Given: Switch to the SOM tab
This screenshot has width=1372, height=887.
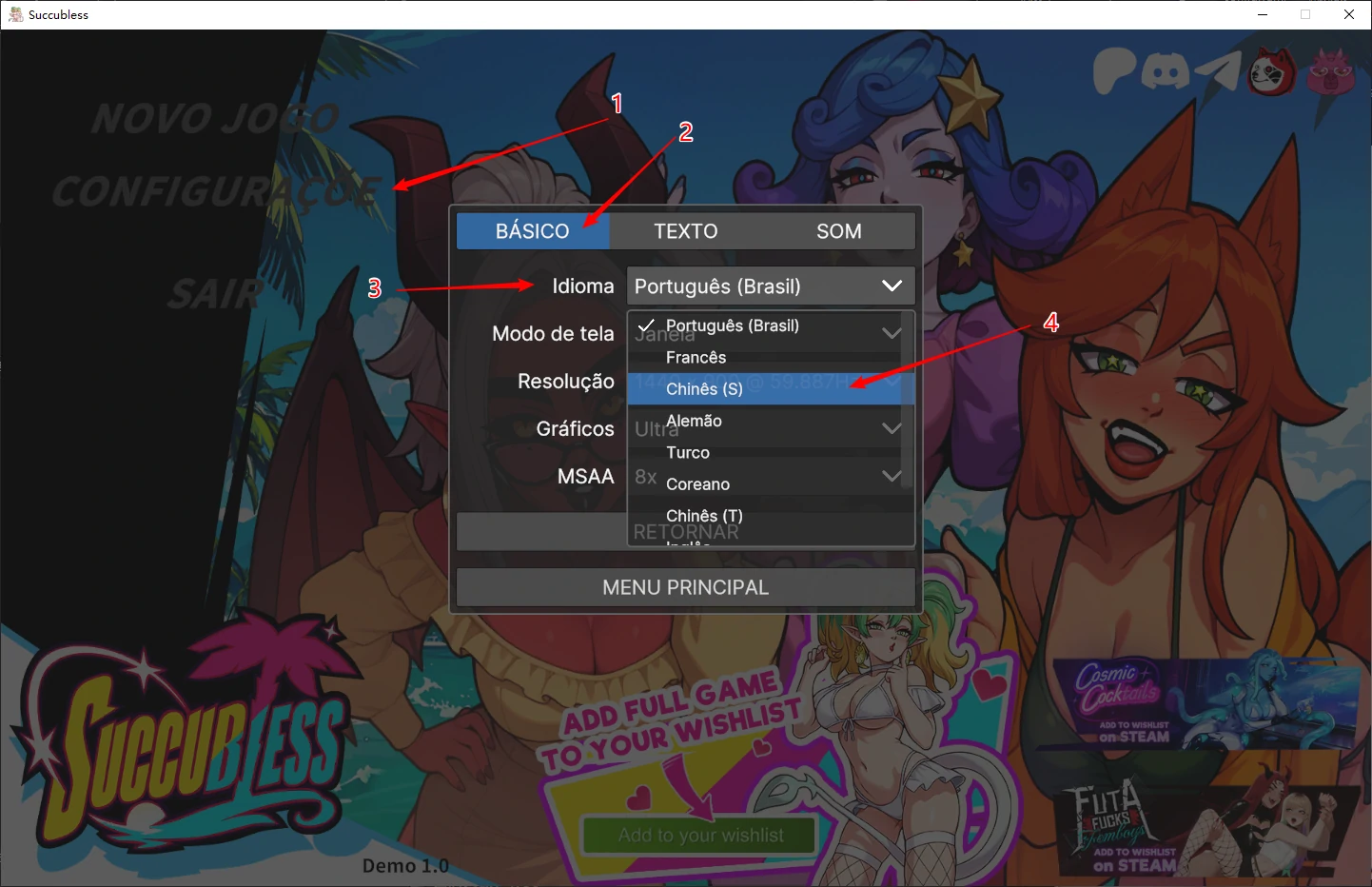Looking at the screenshot, I should 838,231.
